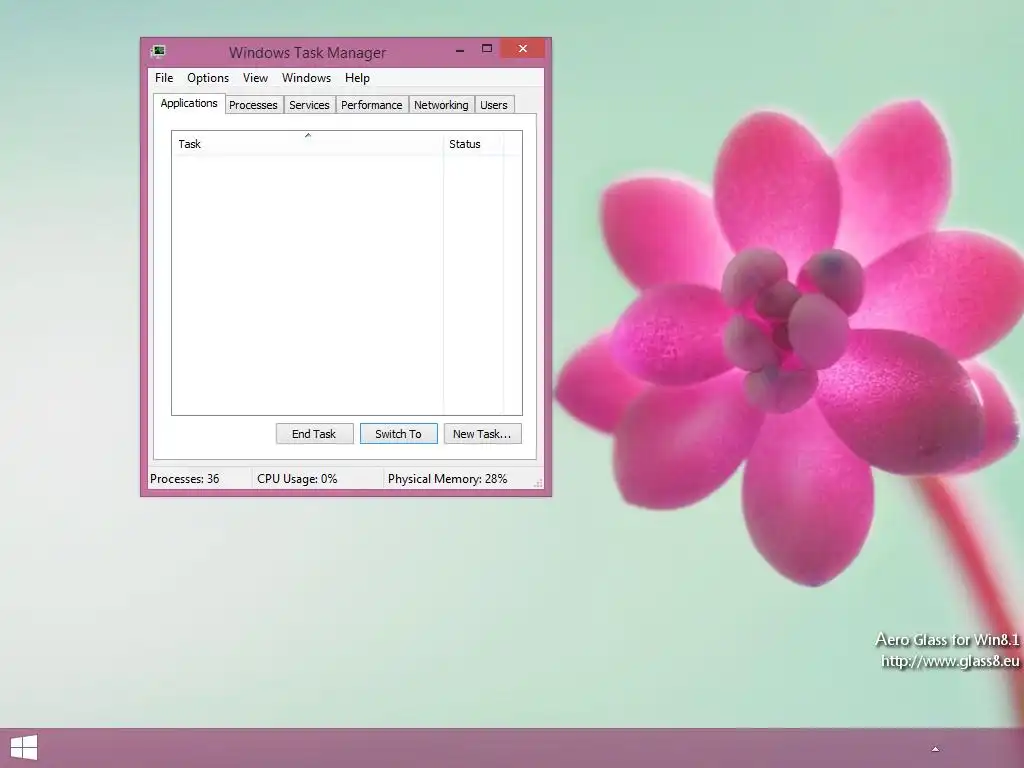
Task: Click the Task Manager title bar icon
Action: [x=158, y=51]
